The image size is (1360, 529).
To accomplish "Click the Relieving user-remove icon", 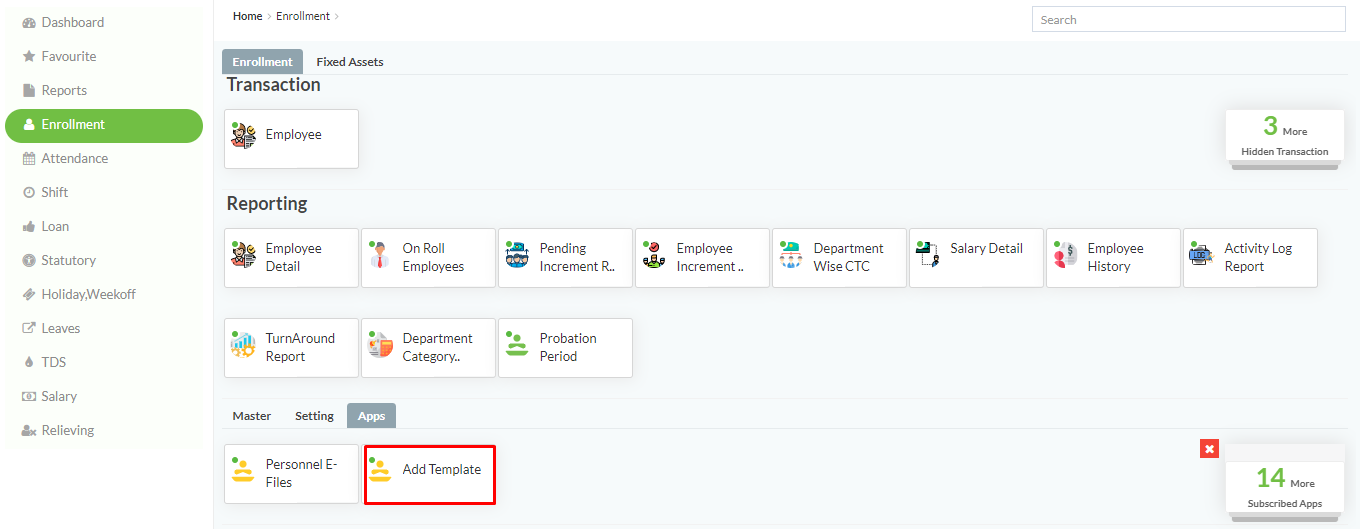I will click(x=29, y=430).
